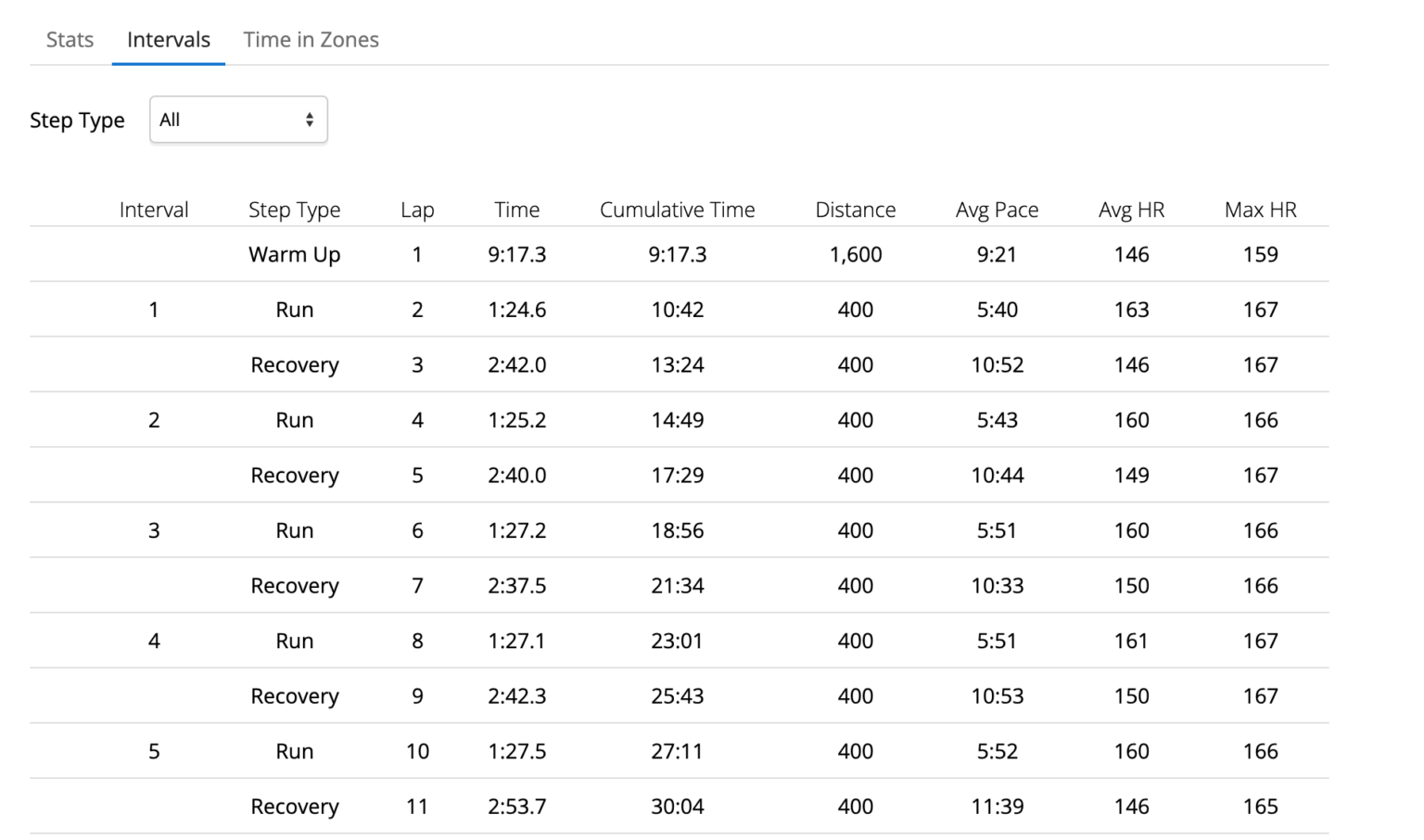Viewport: 1424px width, 840px height.
Task: Click the lap 10 Run step
Action: (x=295, y=751)
